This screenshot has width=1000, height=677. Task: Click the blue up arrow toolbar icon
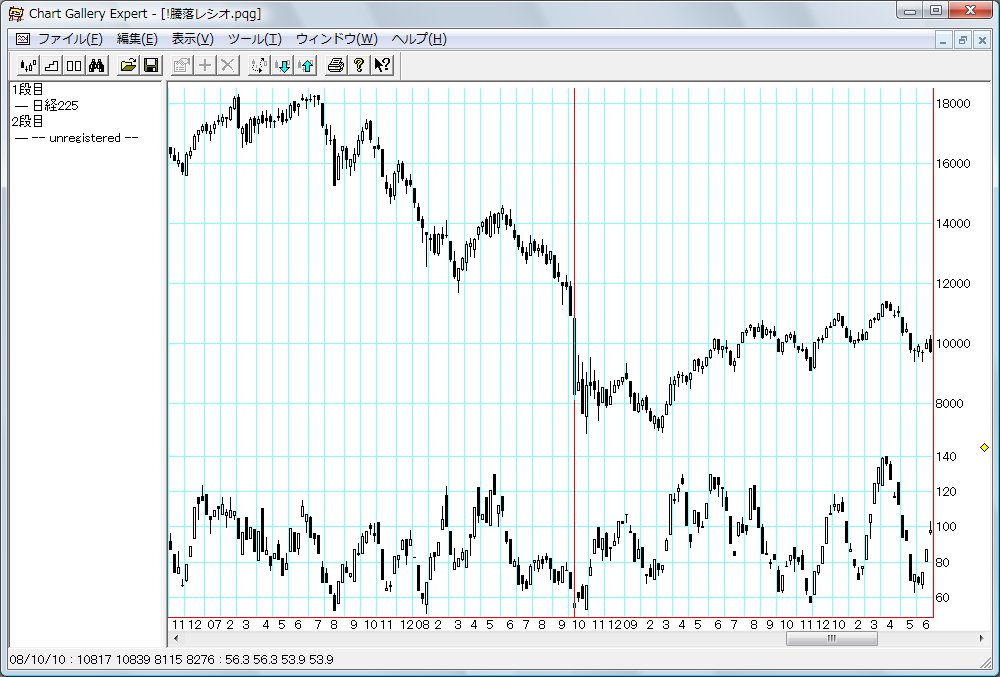[x=306, y=66]
